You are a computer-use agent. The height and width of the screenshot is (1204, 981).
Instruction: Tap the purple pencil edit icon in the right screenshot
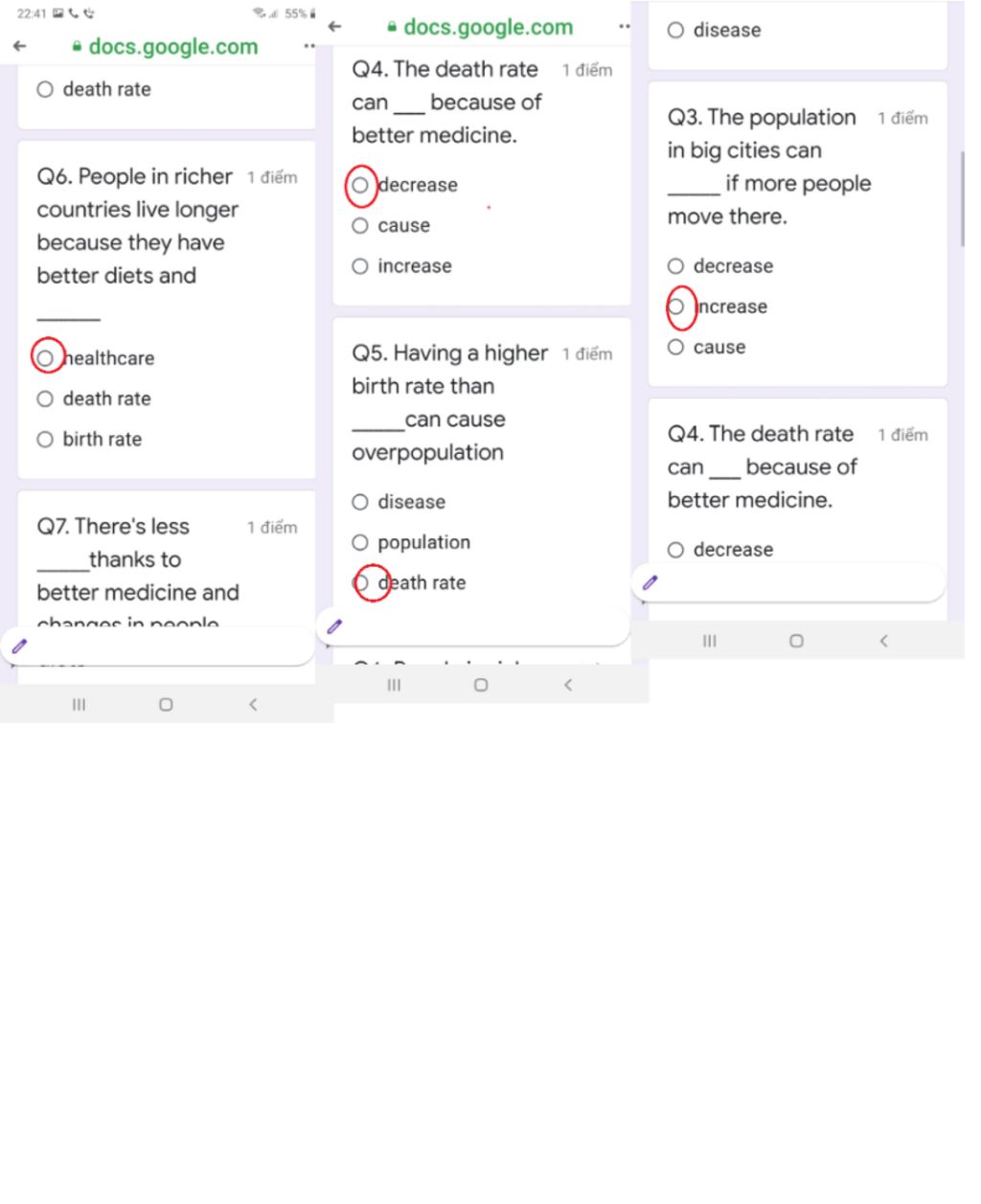point(650,581)
